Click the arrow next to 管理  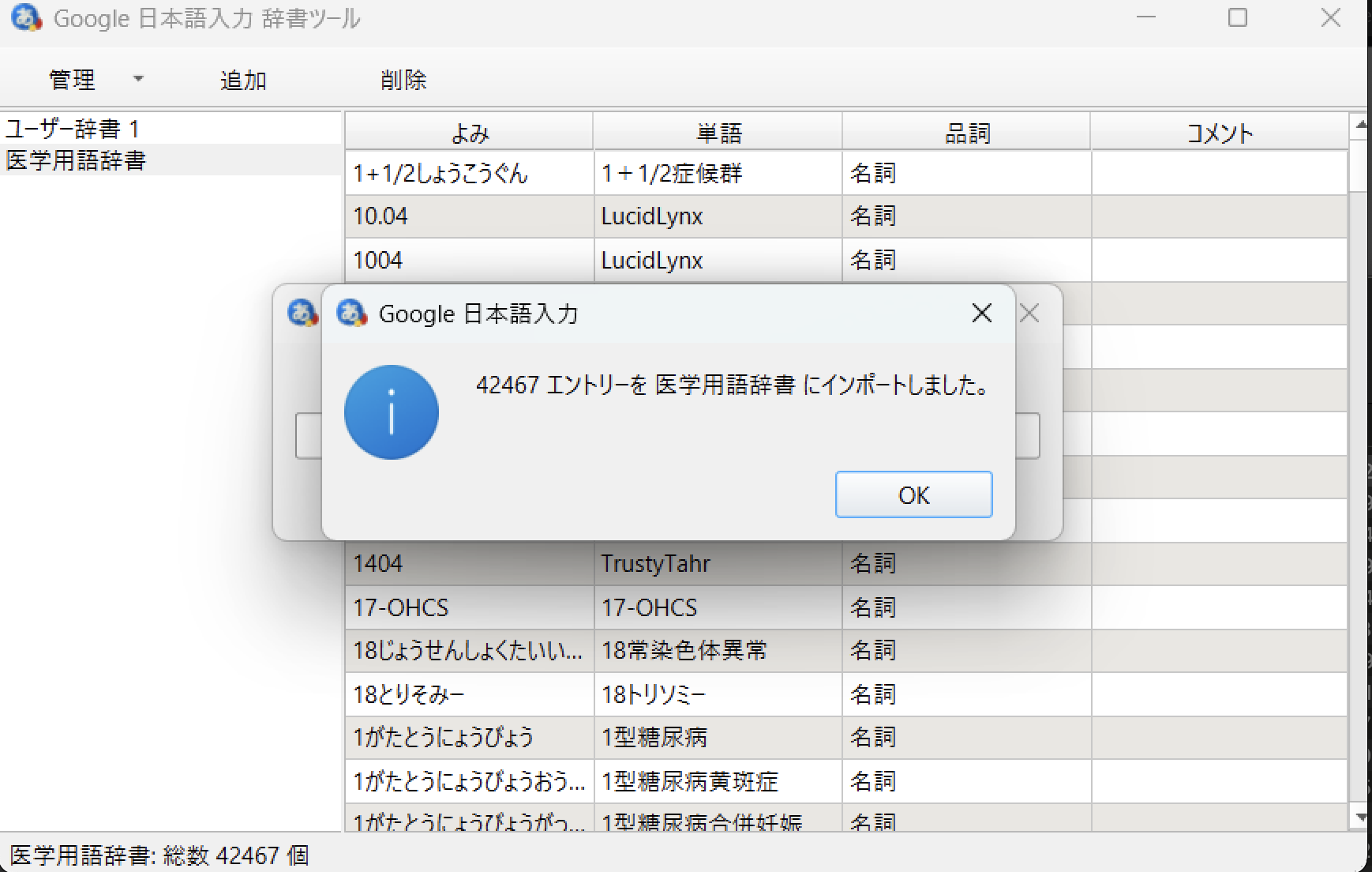pos(139,79)
